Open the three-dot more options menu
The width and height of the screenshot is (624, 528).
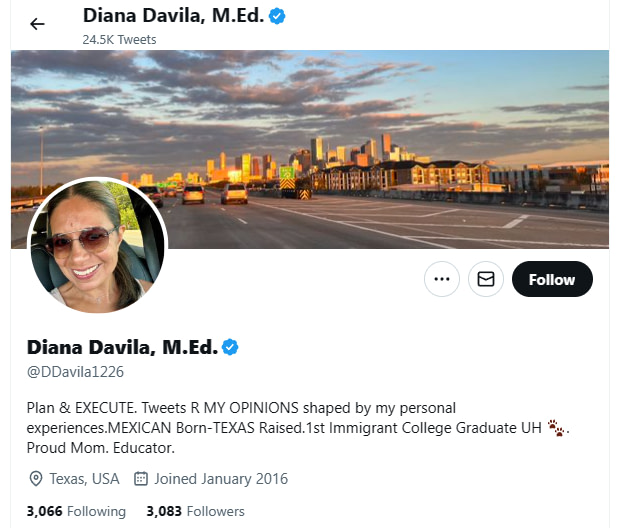coord(442,279)
